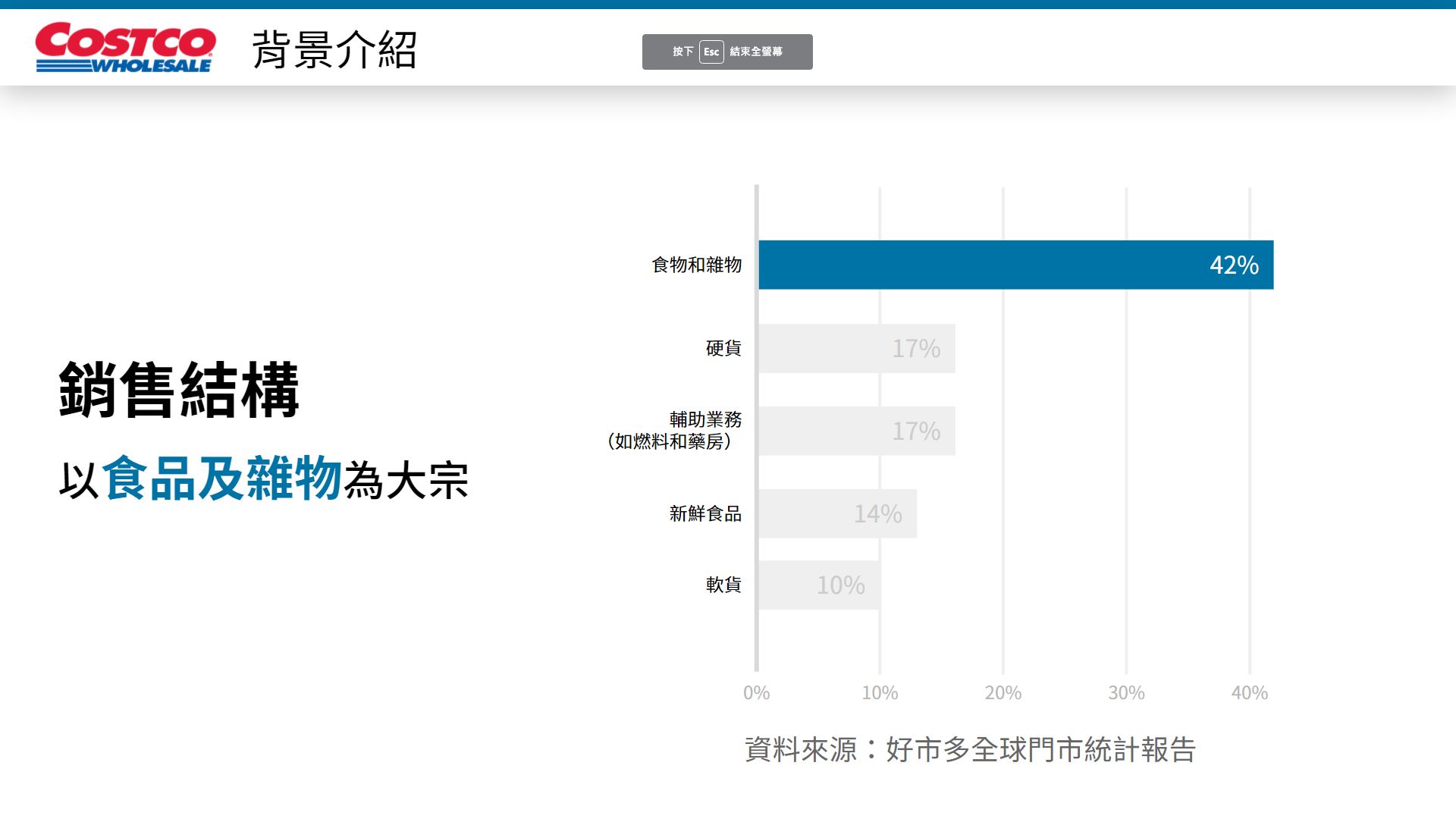Click the 輔助業務 axis label
Viewport: 1456px width, 819px height.
tap(705, 419)
